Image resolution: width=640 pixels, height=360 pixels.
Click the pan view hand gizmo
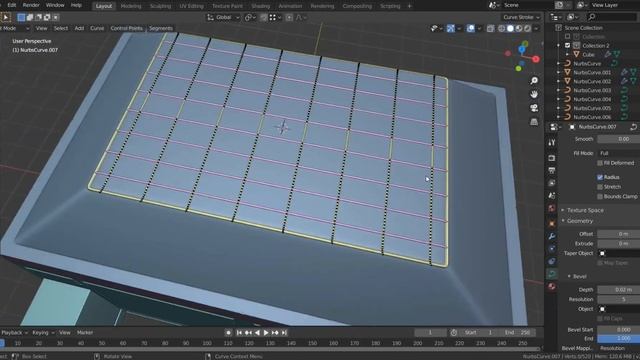coord(534,94)
